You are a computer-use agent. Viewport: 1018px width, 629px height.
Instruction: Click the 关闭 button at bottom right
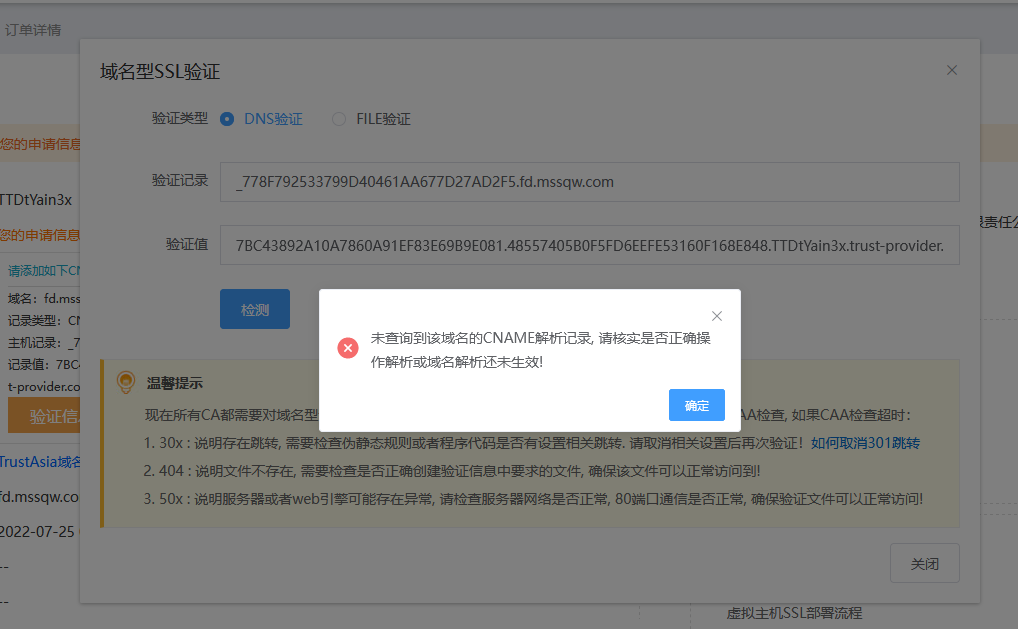tap(924, 563)
